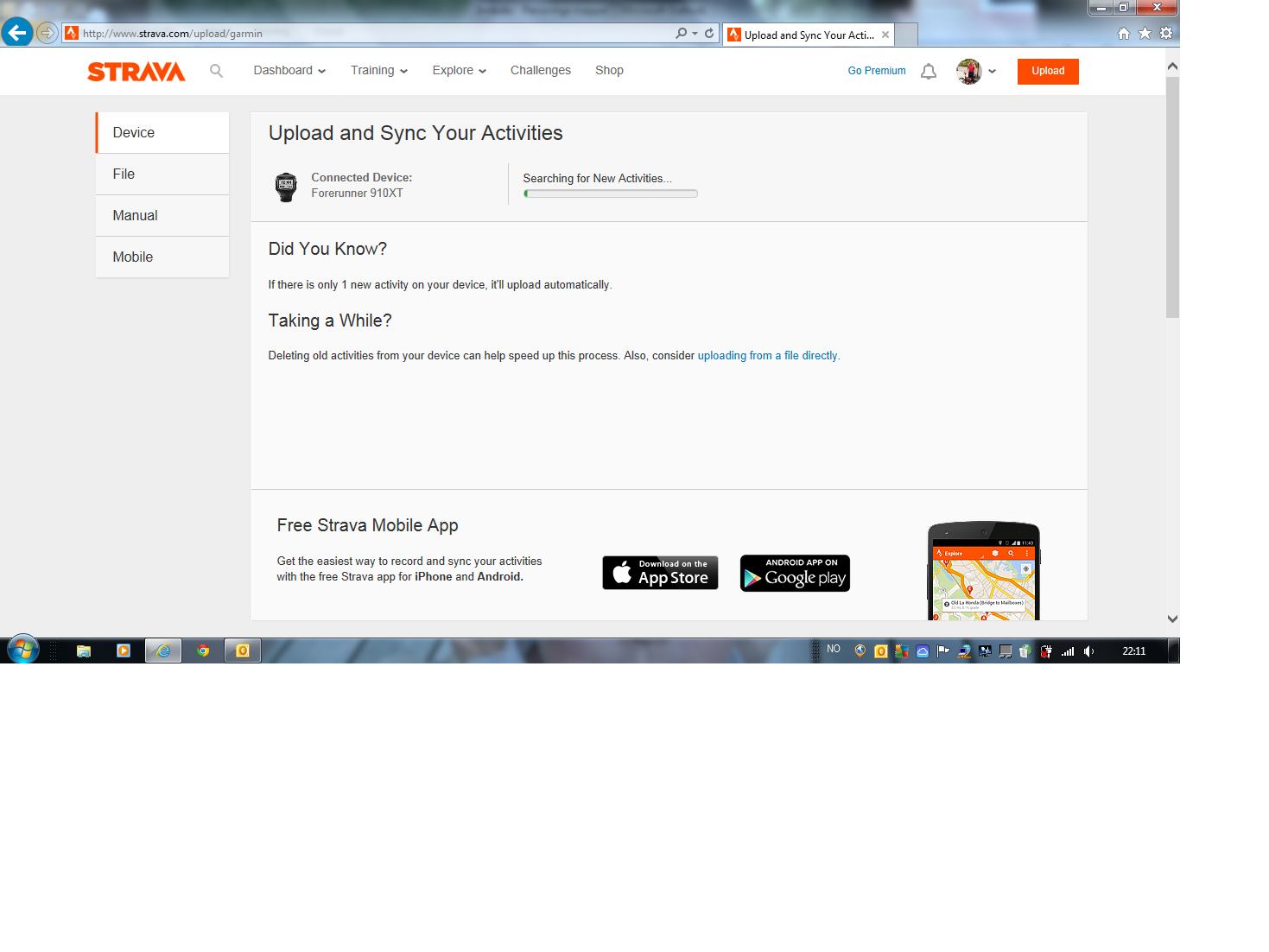Click 'Taking a While?' heading
The width and height of the screenshot is (1269, 952).
pos(330,321)
